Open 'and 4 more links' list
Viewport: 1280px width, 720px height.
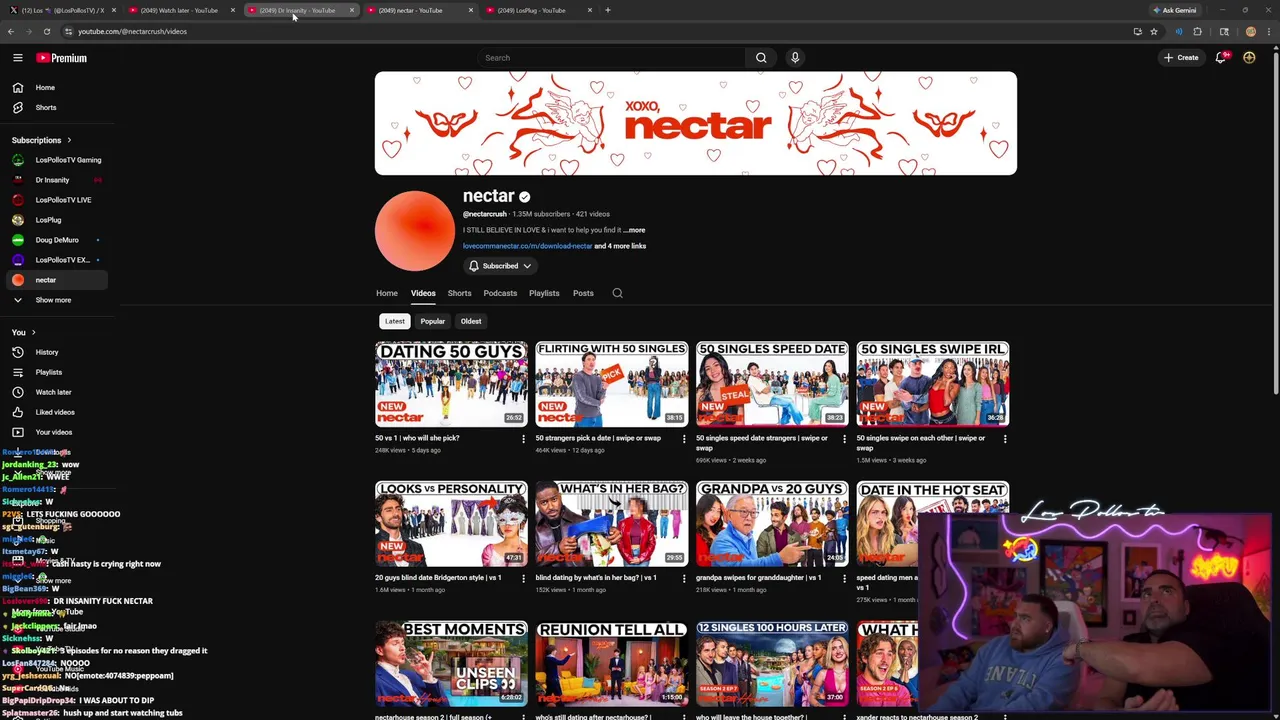620,246
